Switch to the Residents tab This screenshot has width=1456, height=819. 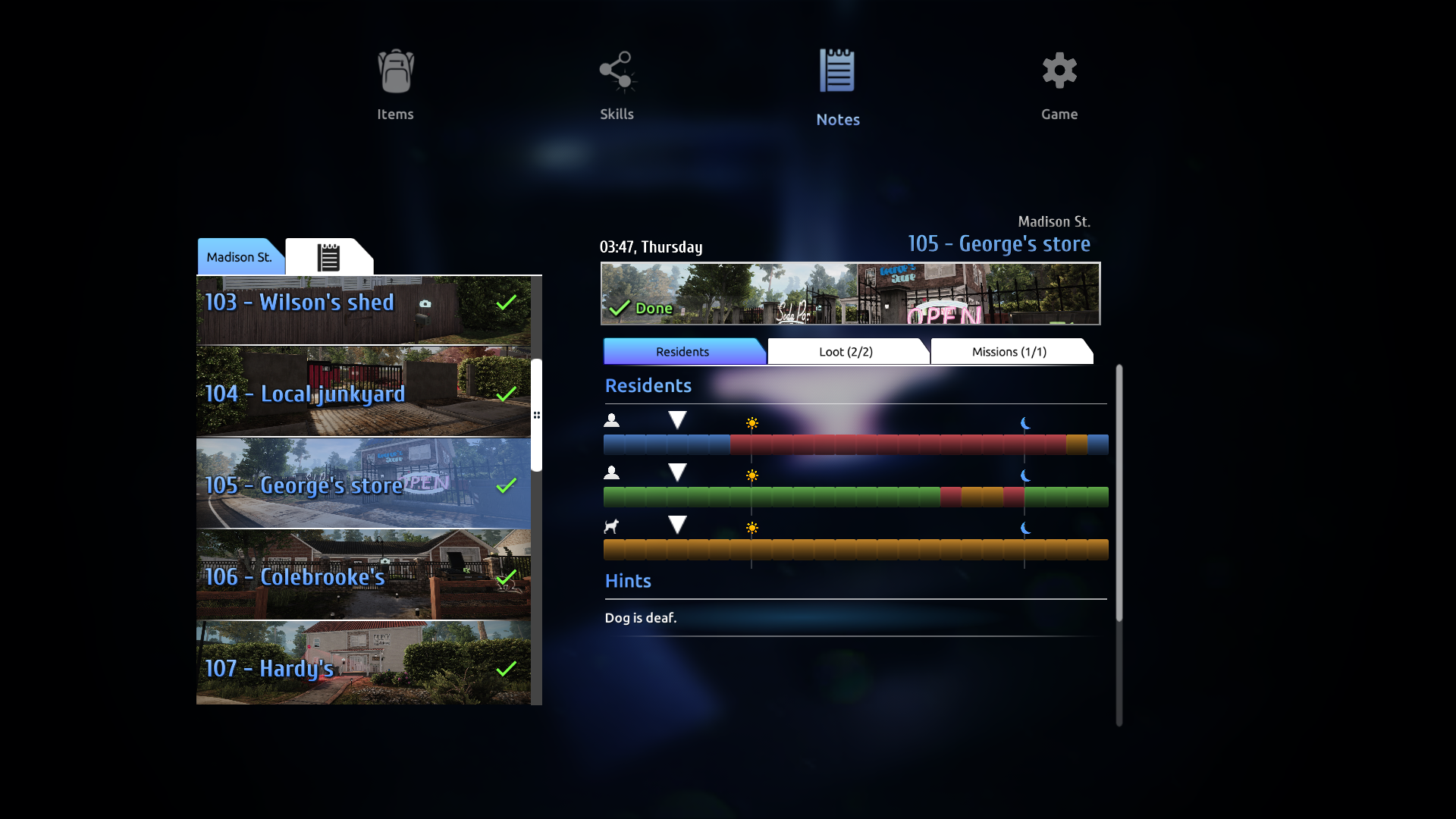(683, 351)
